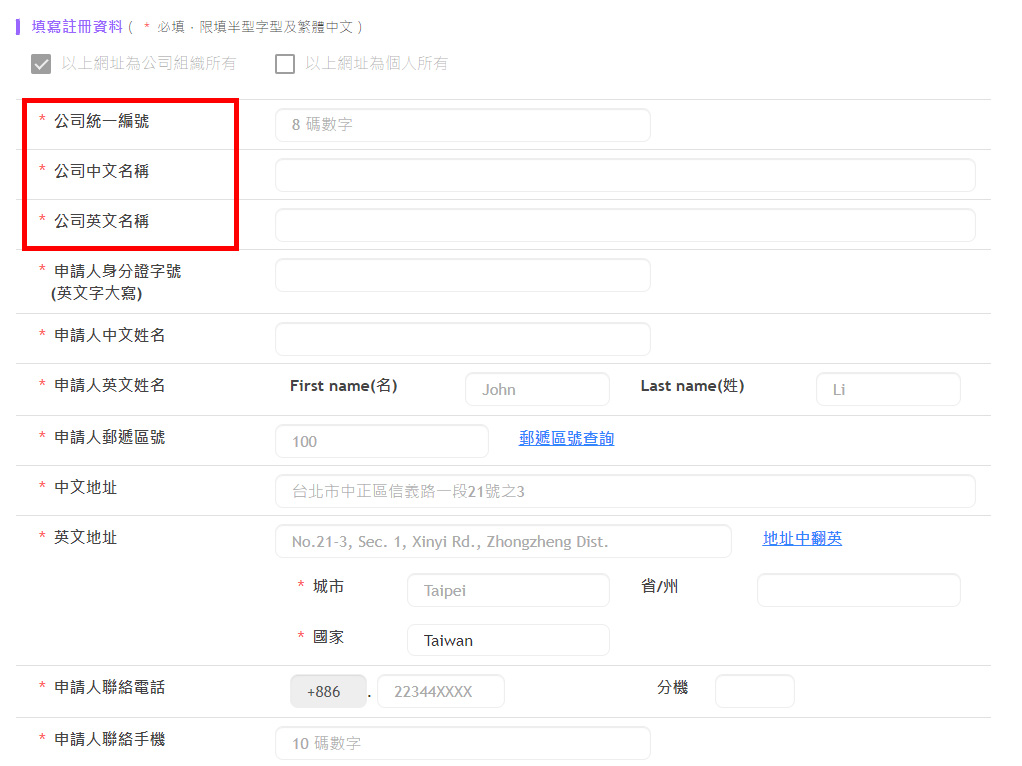Click the 申請人聯絡手機 mobile number field
This screenshot has height=766, width=1022.
click(462, 743)
